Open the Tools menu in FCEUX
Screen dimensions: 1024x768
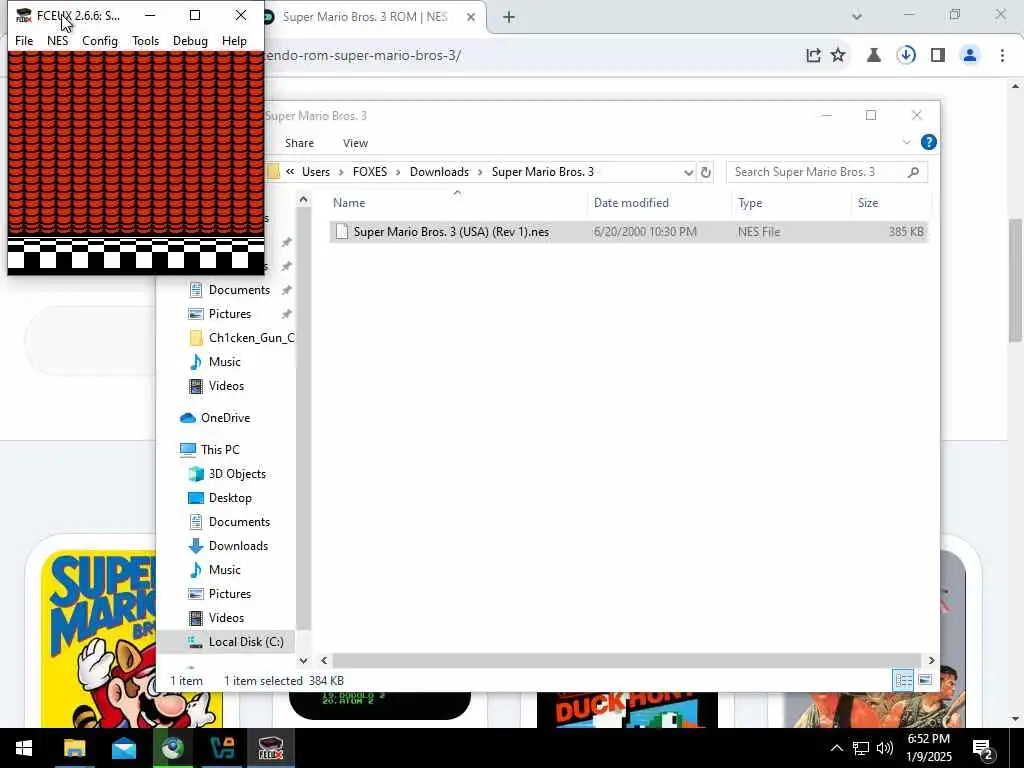point(146,40)
